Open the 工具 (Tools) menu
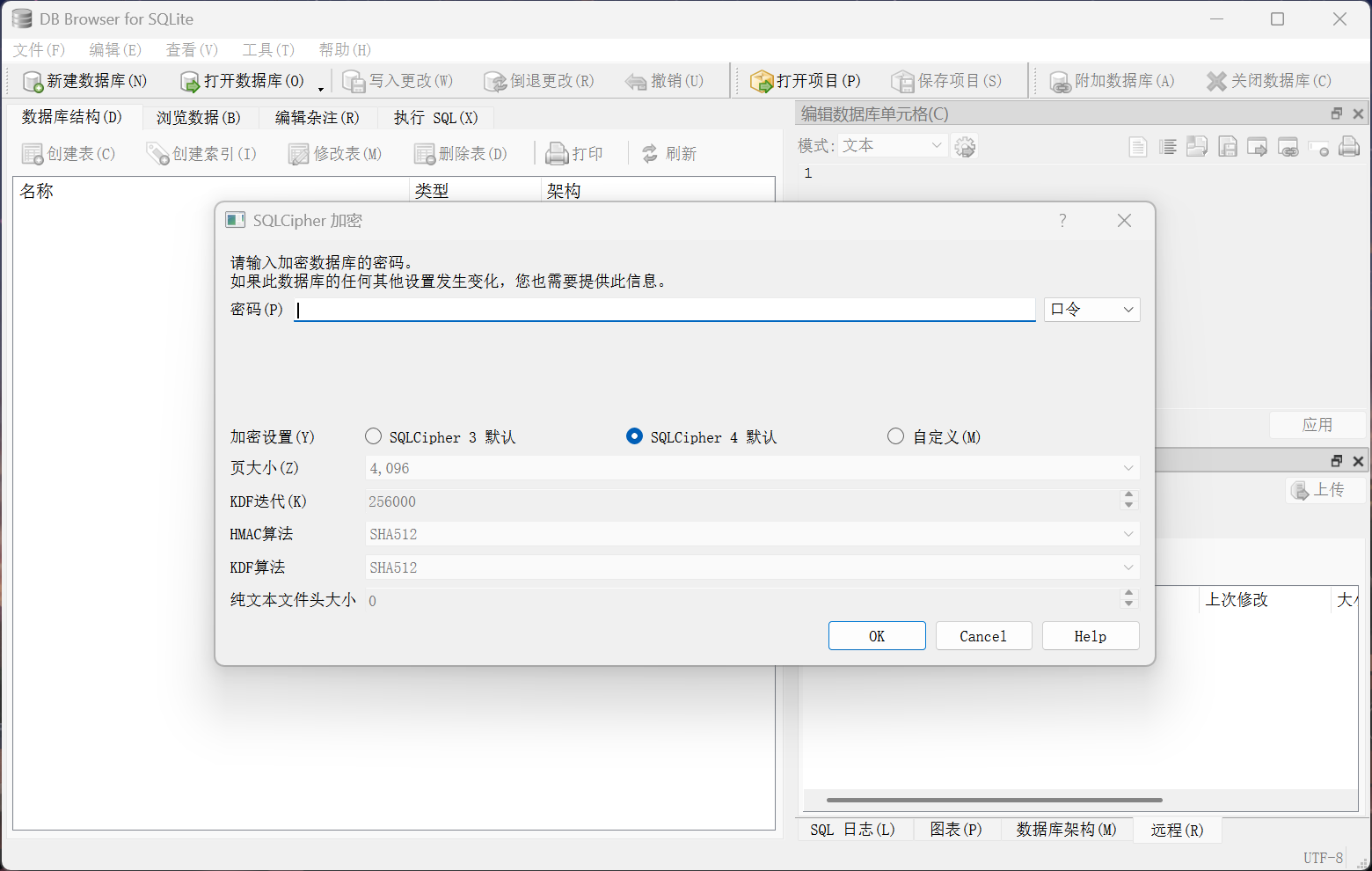The width and height of the screenshot is (1372, 871). [x=268, y=50]
